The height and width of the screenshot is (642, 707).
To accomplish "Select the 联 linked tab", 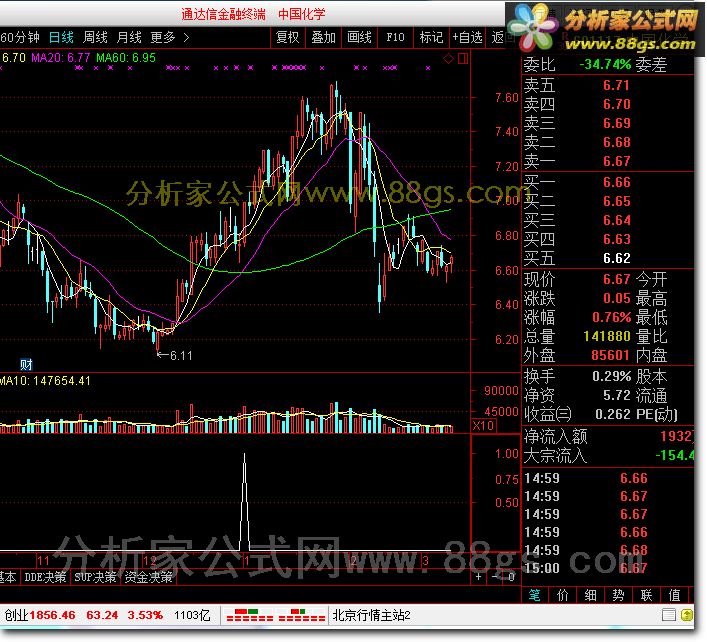I will tap(647, 595).
